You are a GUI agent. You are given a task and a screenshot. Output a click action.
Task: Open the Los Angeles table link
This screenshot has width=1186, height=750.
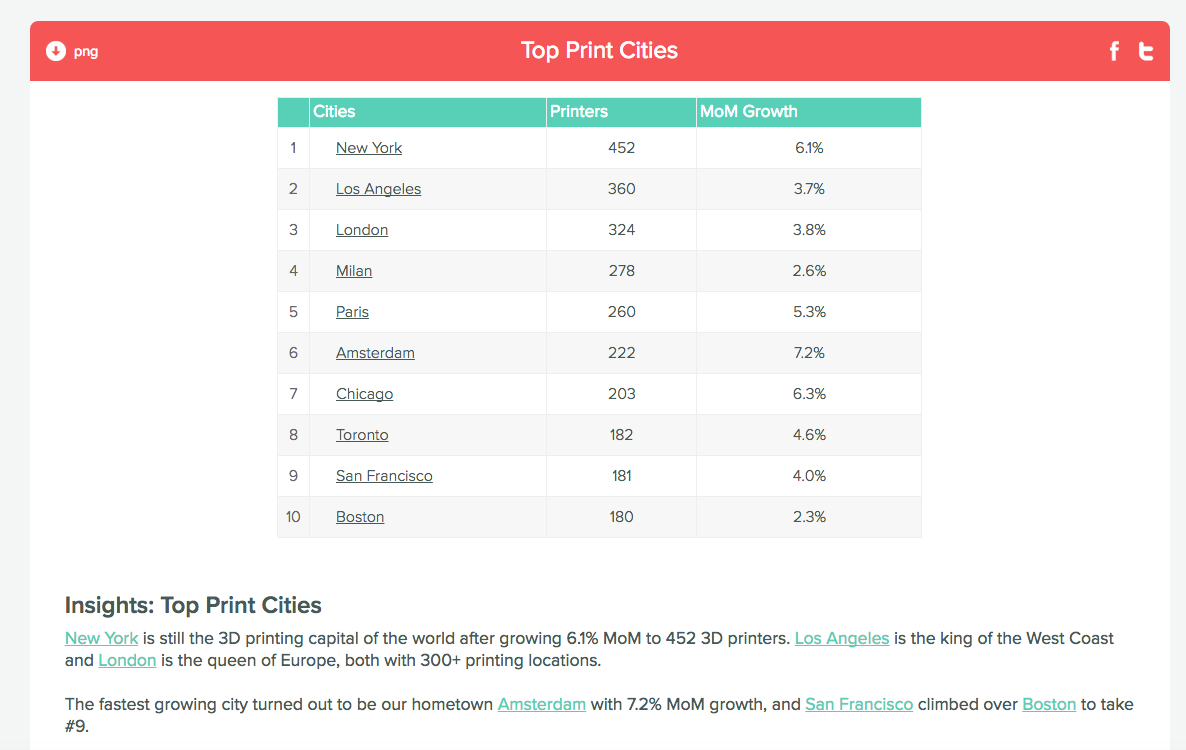[378, 189]
